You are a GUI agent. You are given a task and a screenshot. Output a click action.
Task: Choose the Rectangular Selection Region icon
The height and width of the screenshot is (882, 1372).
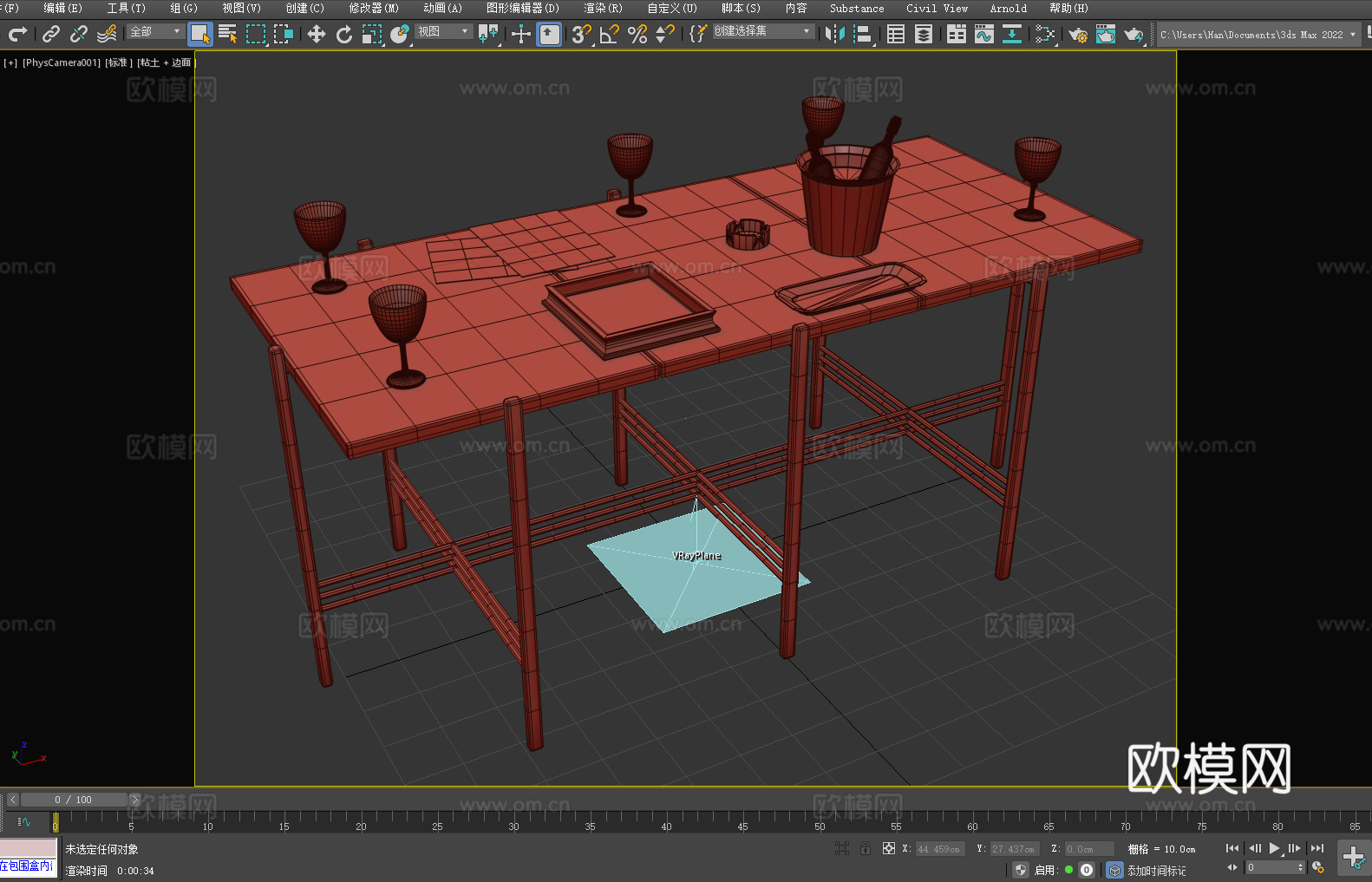[256, 34]
